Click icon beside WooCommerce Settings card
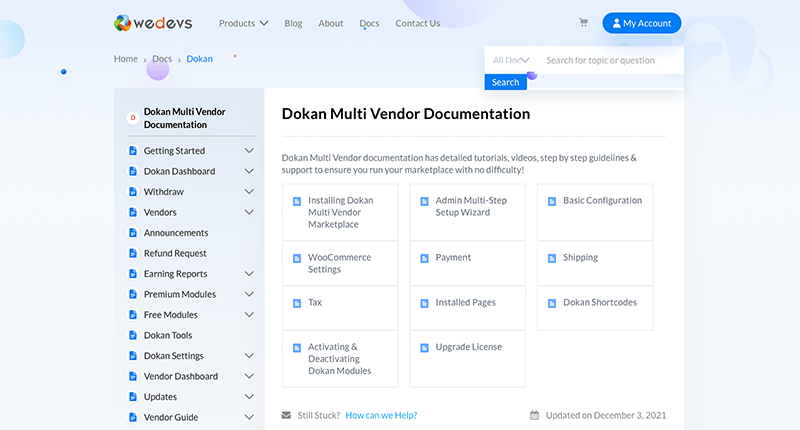The width and height of the screenshot is (800, 430). 297,259
